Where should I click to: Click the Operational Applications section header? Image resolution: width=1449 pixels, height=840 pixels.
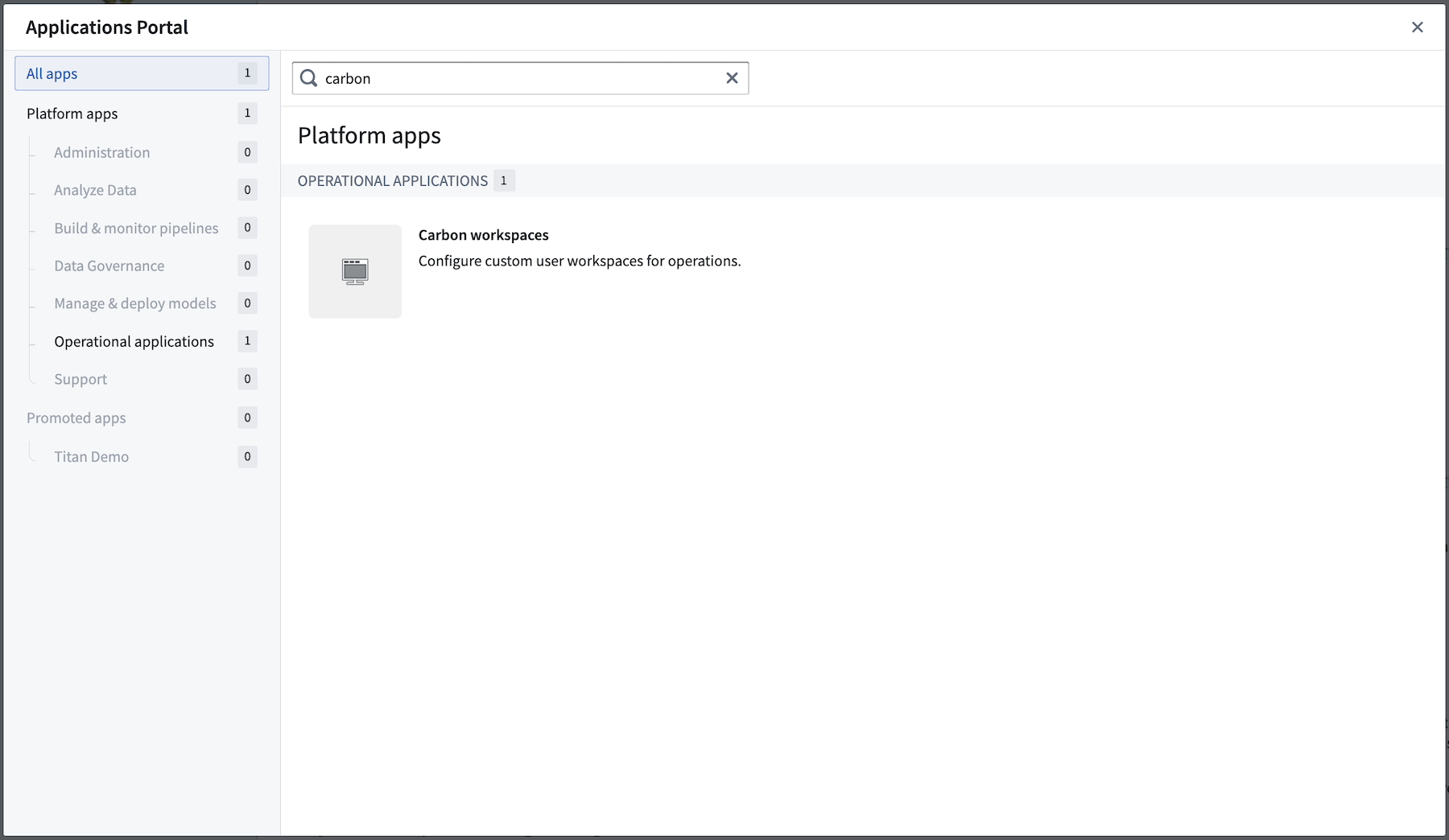[393, 181]
